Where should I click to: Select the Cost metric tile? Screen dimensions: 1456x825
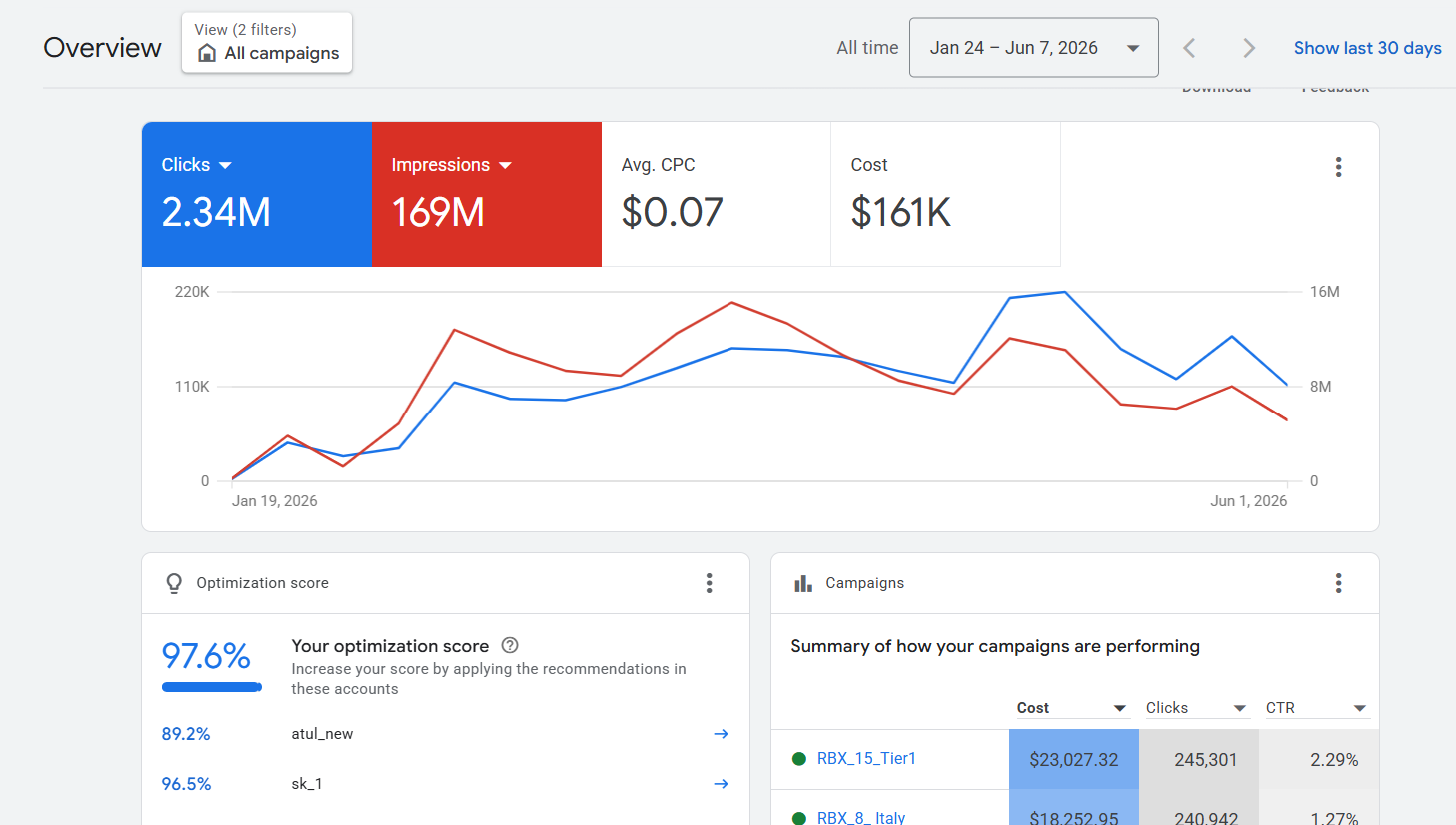coord(945,194)
